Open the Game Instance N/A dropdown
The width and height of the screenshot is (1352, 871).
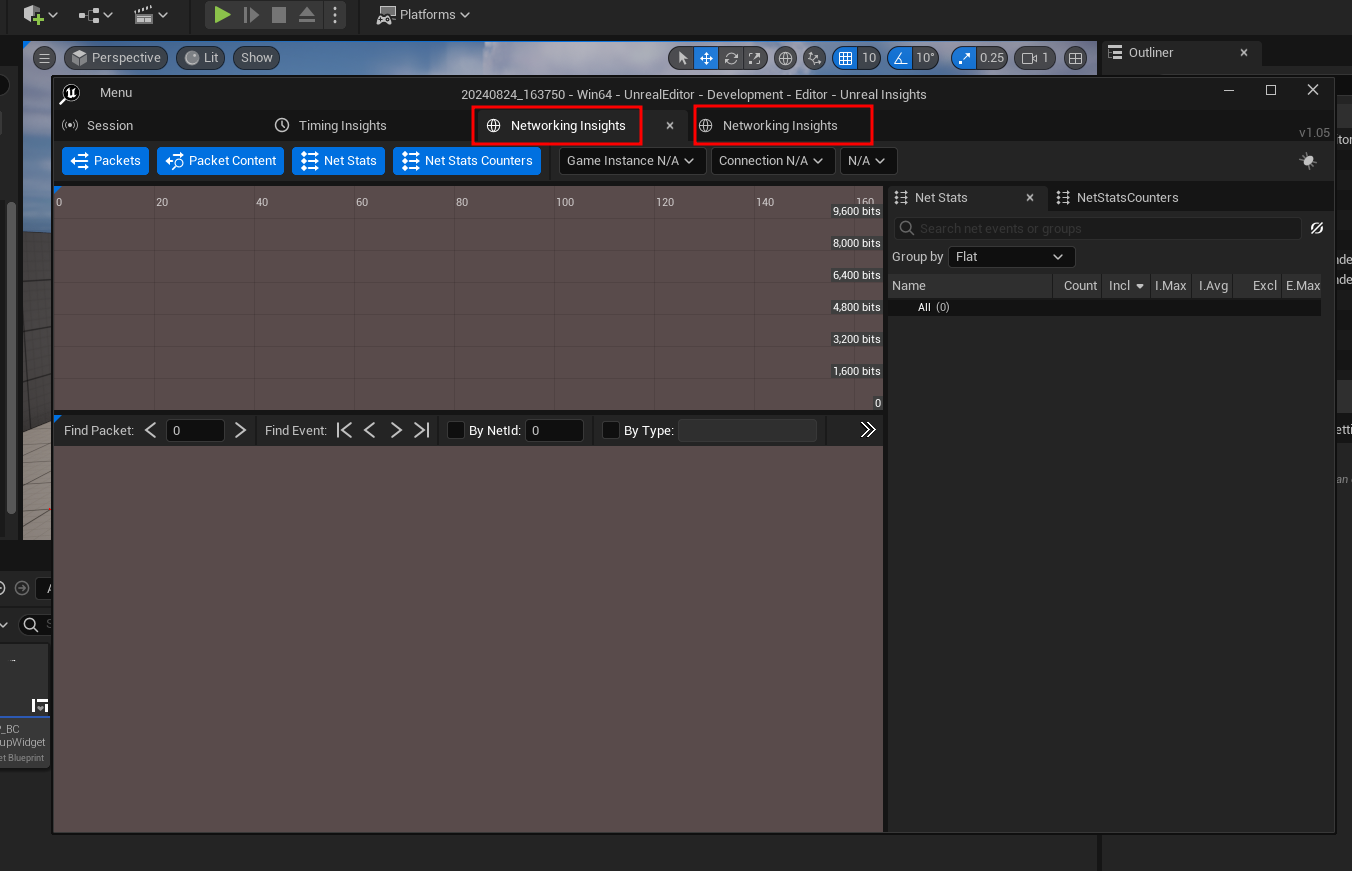coord(632,161)
